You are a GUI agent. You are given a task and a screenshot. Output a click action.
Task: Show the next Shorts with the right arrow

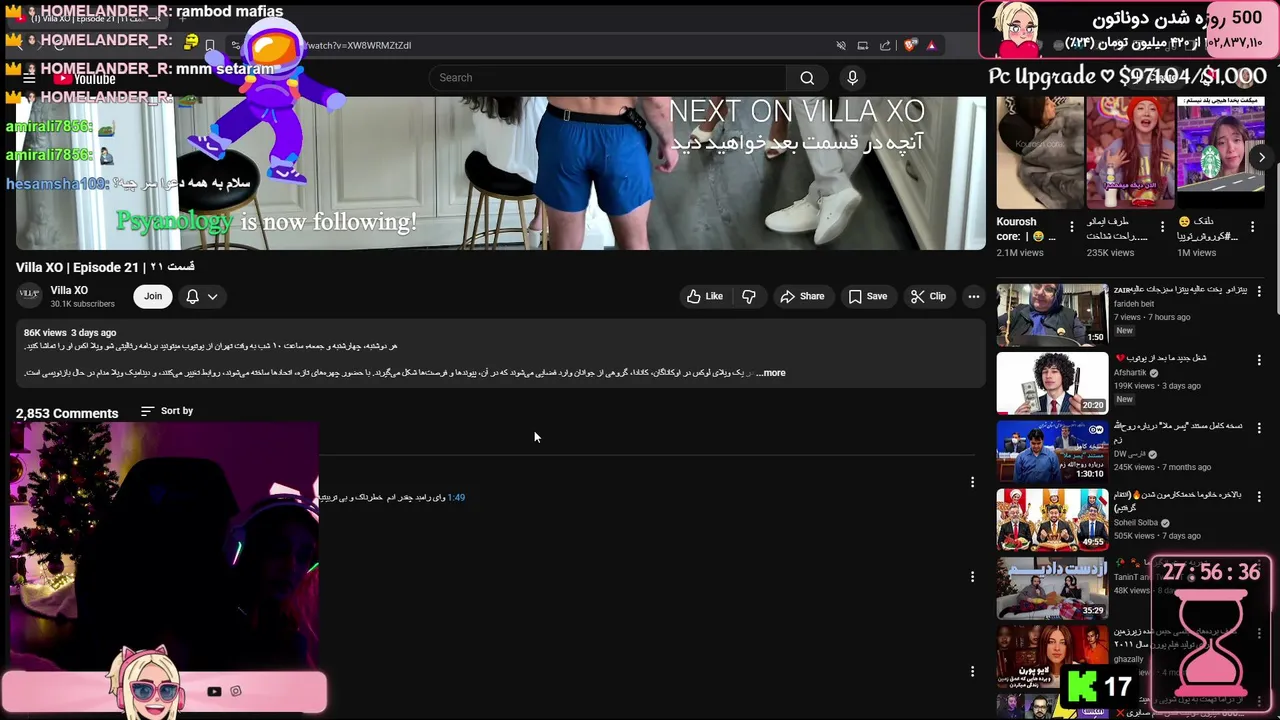[x=1262, y=157]
